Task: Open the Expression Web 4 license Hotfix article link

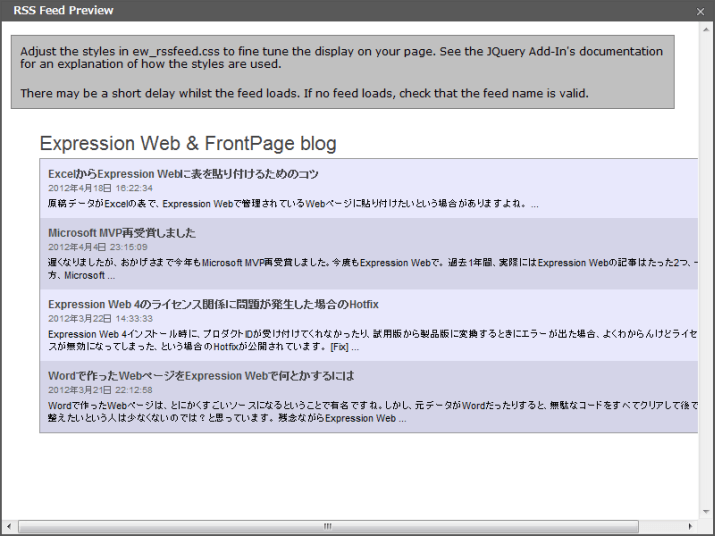Action: coord(213,304)
